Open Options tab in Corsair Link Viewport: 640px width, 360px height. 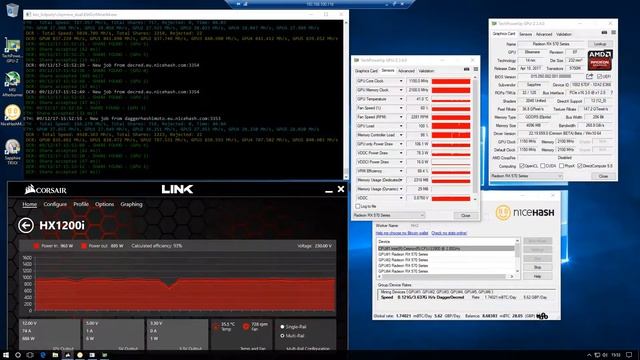(104, 204)
